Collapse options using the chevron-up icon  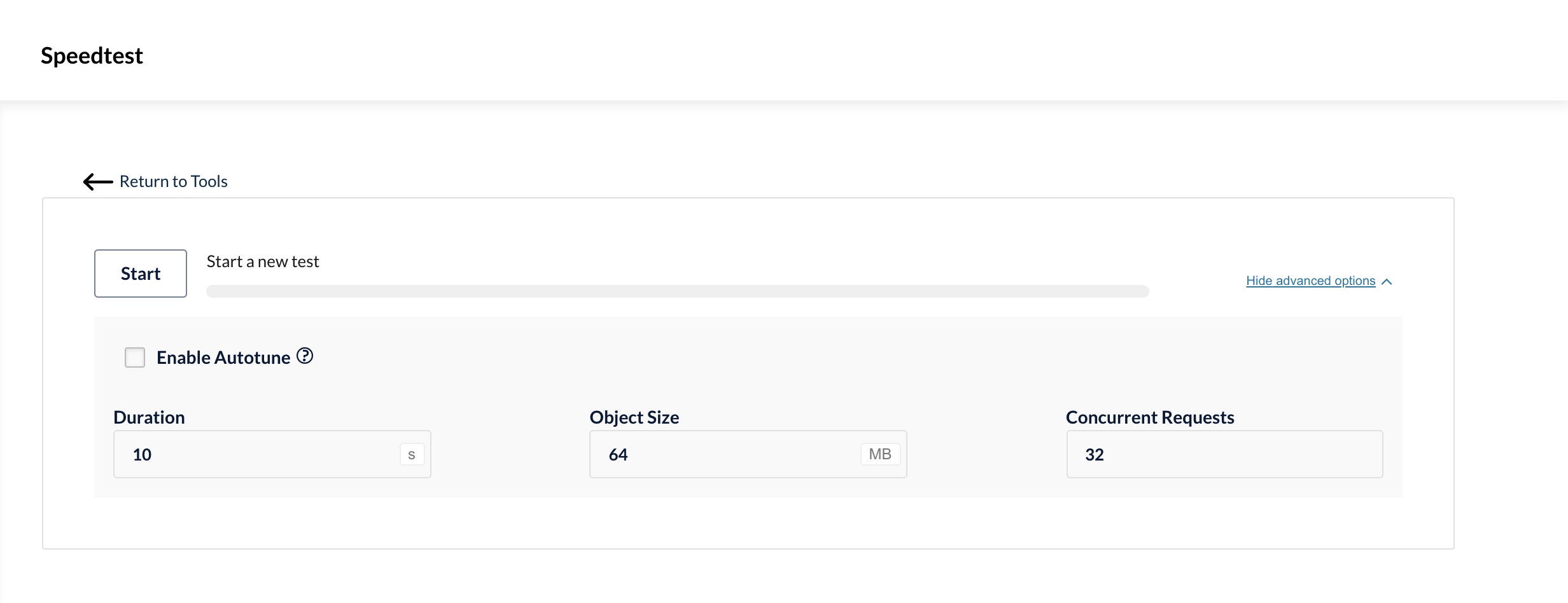[x=1387, y=282]
